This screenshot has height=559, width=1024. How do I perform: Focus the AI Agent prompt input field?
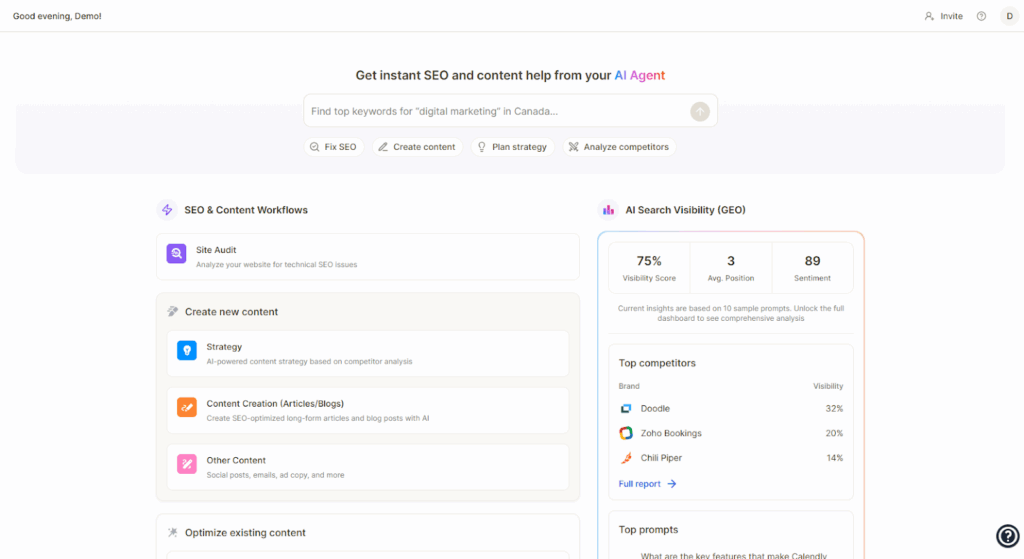[x=495, y=111]
